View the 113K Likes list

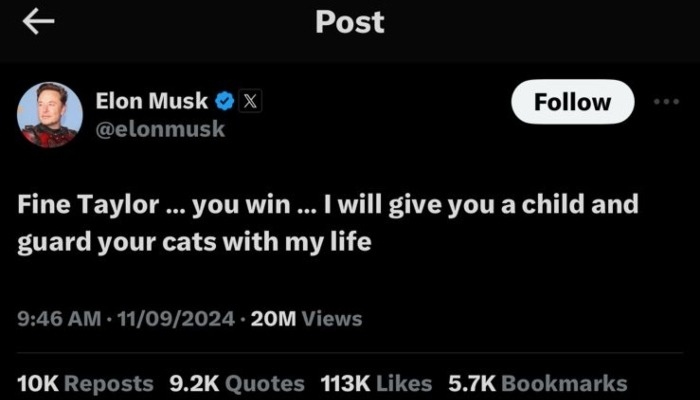[376, 384]
